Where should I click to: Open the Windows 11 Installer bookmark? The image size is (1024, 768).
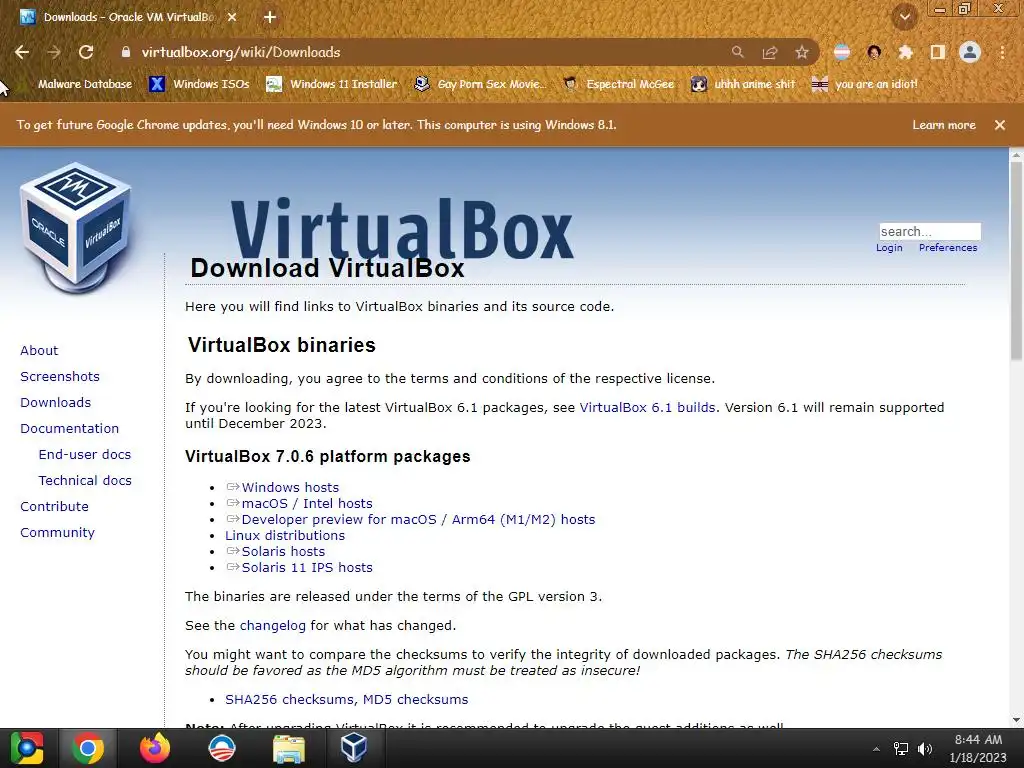coord(332,84)
